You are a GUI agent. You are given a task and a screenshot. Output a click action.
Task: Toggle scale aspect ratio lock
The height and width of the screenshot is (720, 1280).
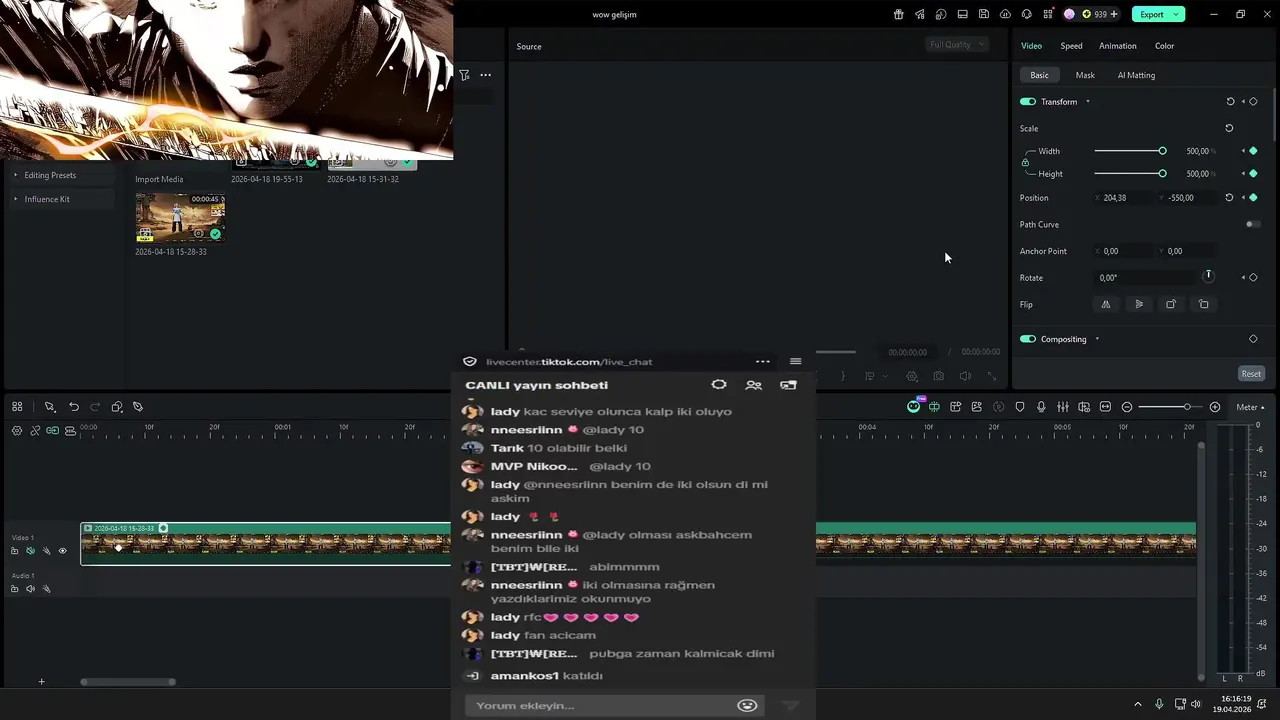click(x=1025, y=162)
